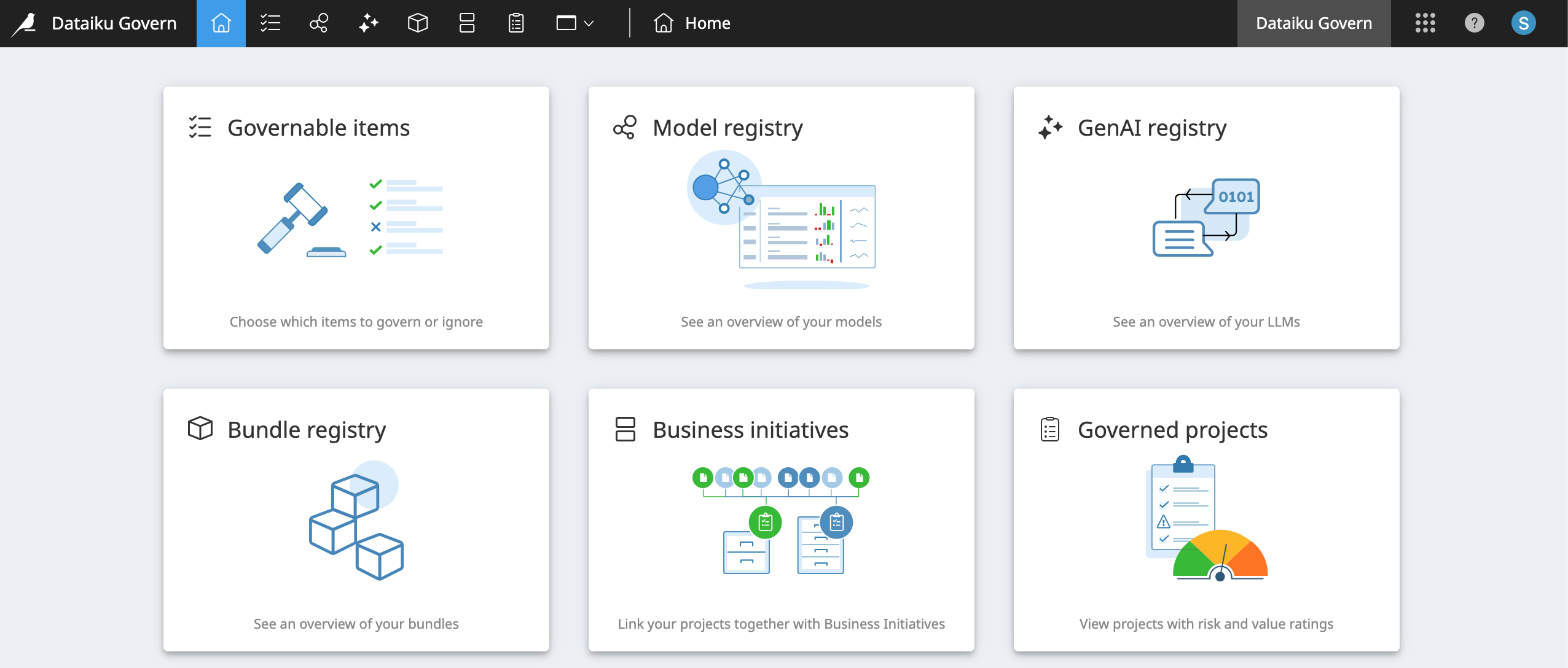
Task: Open the Bundle registry card title
Action: (307, 430)
